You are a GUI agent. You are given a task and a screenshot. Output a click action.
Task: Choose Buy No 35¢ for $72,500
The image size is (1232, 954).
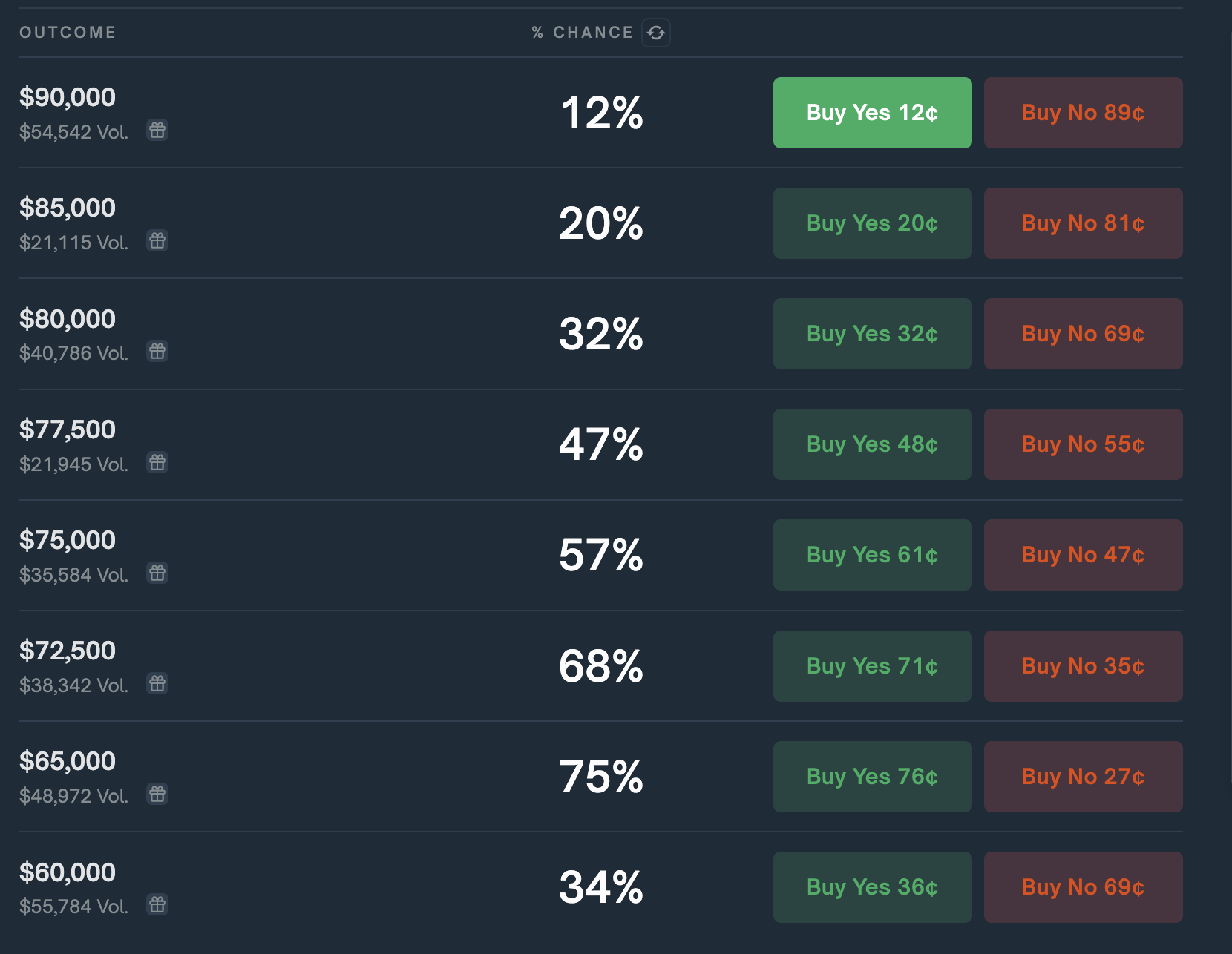click(1083, 666)
